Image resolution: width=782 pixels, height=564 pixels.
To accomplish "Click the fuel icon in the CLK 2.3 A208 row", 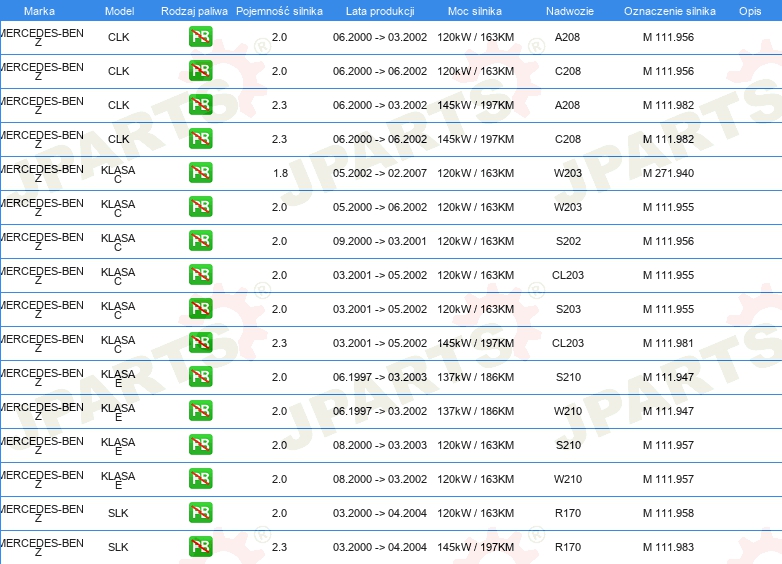I will coord(200,104).
